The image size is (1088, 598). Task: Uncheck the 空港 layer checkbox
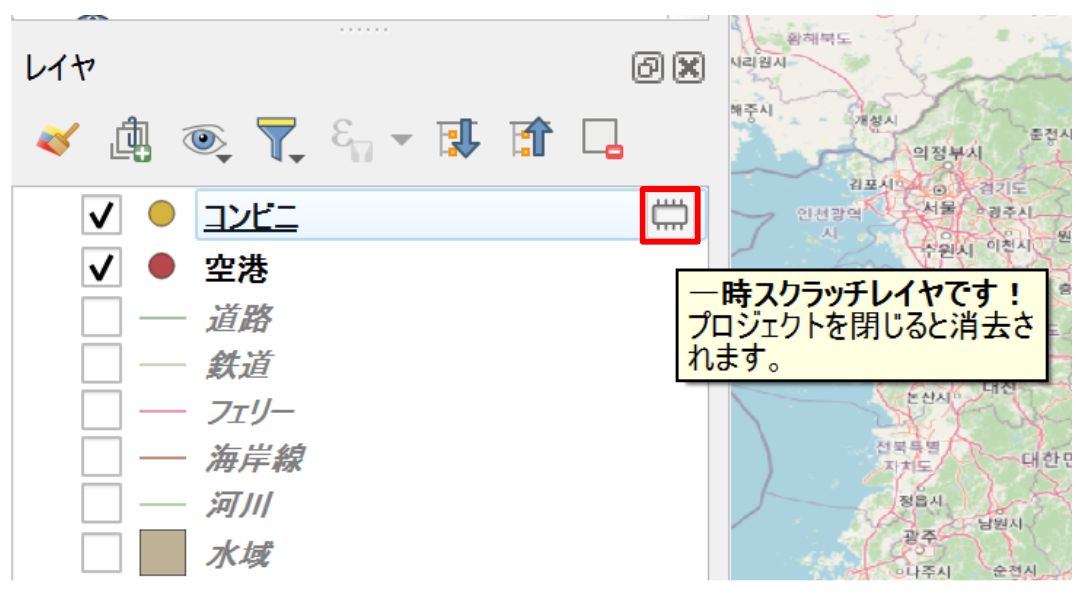point(101,267)
